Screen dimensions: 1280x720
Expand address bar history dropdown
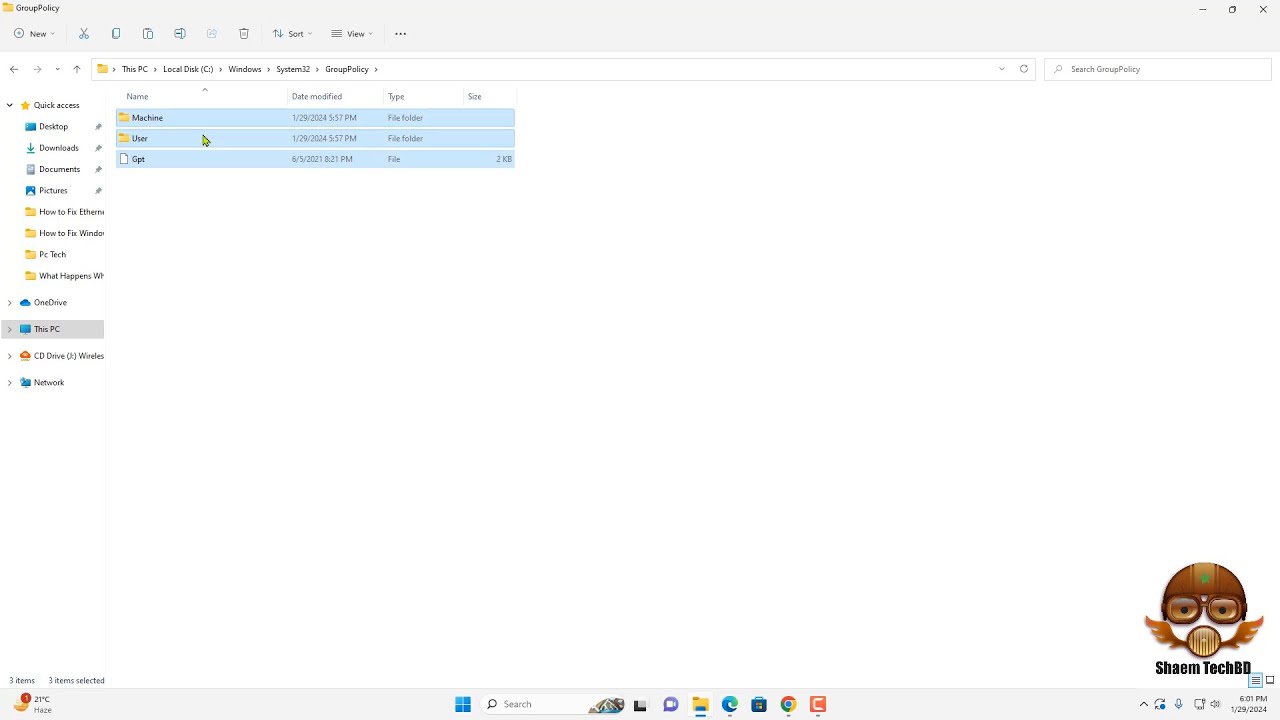pyautogui.click(x=1002, y=69)
